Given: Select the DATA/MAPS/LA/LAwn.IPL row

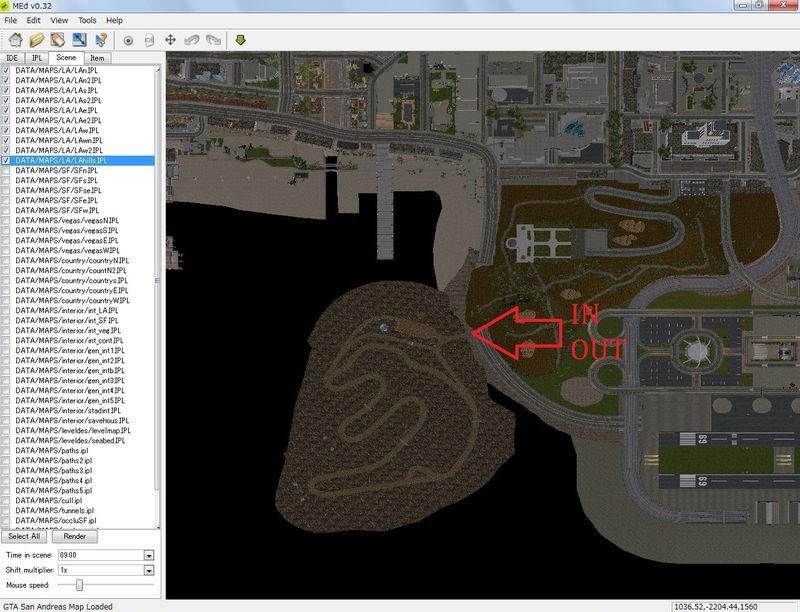Looking at the screenshot, I should point(79,140).
